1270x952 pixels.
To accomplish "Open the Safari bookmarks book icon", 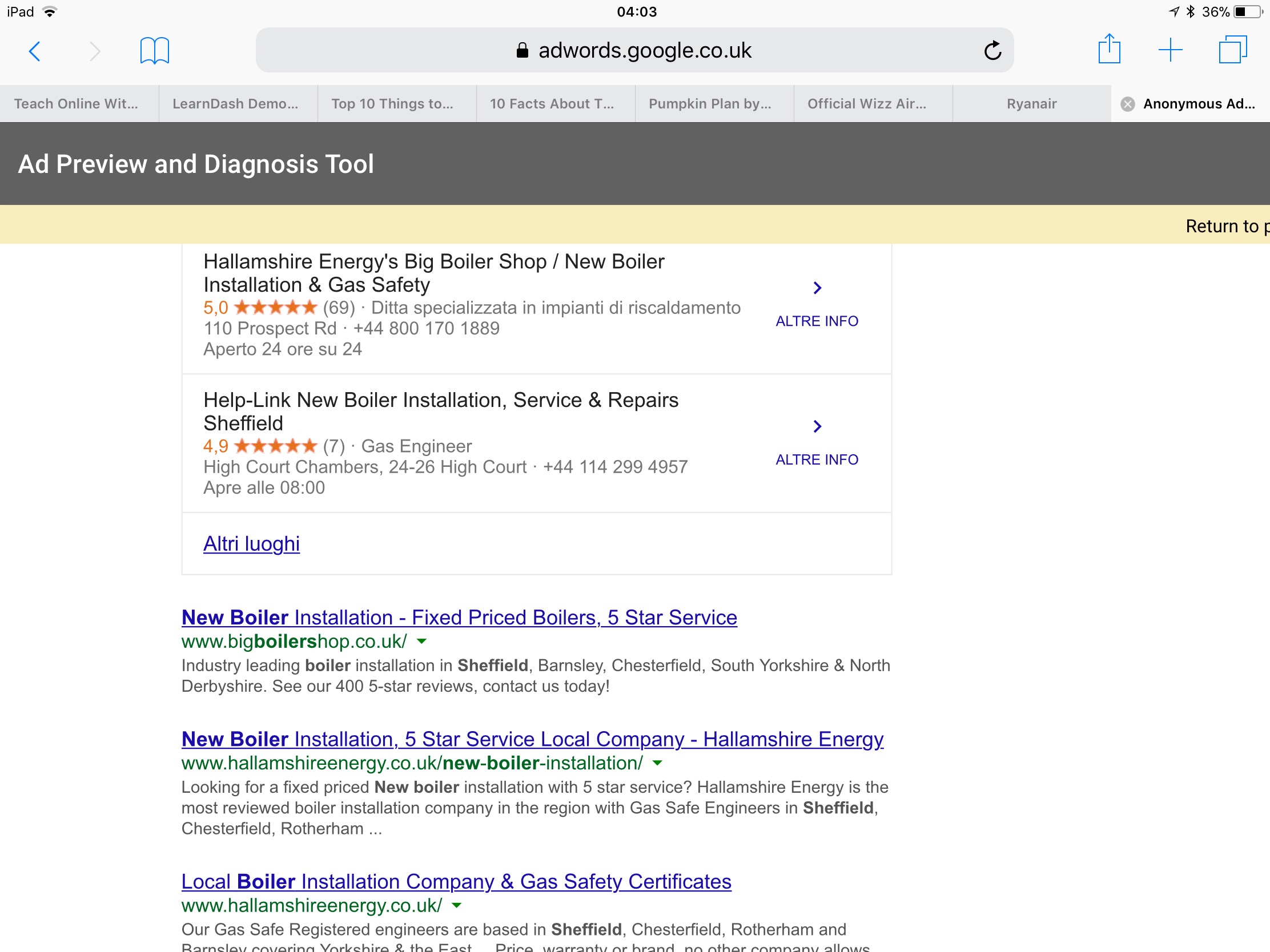I will 154,50.
